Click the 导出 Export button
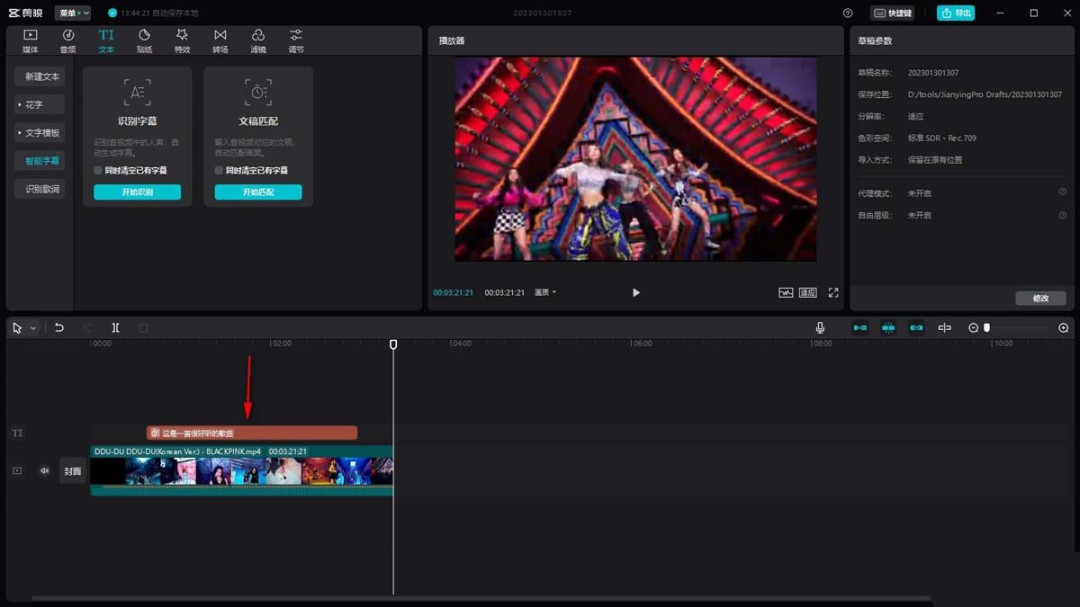This screenshot has width=1080, height=607. [956, 12]
